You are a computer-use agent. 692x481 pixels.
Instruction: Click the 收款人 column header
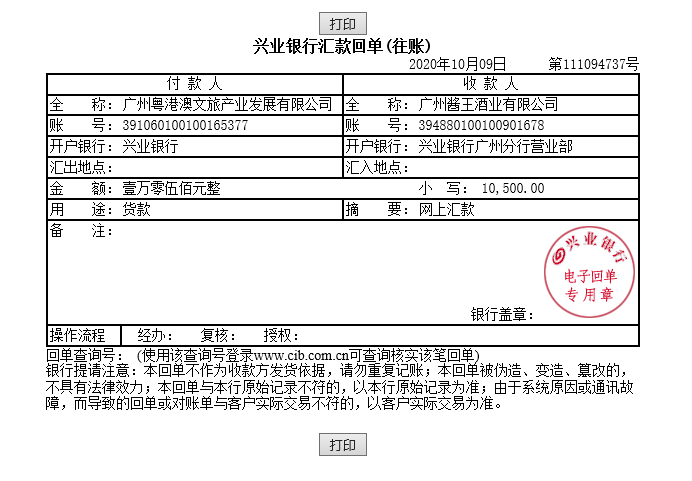pos(490,83)
